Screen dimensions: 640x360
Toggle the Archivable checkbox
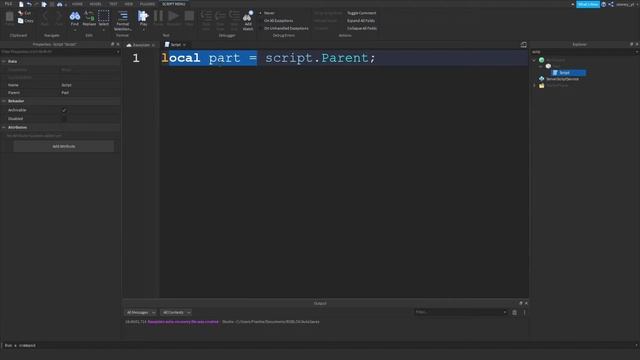pyautogui.click(x=64, y=110)
